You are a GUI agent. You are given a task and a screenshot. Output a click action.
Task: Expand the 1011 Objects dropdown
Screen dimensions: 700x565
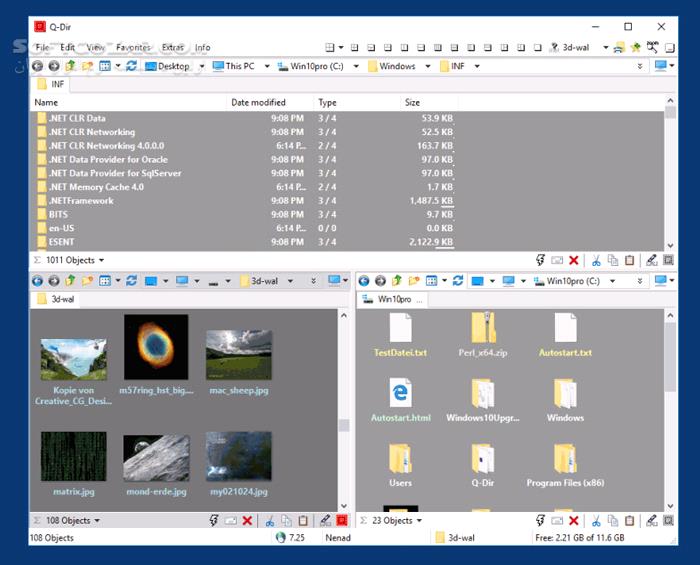click(x=102, y=260)
